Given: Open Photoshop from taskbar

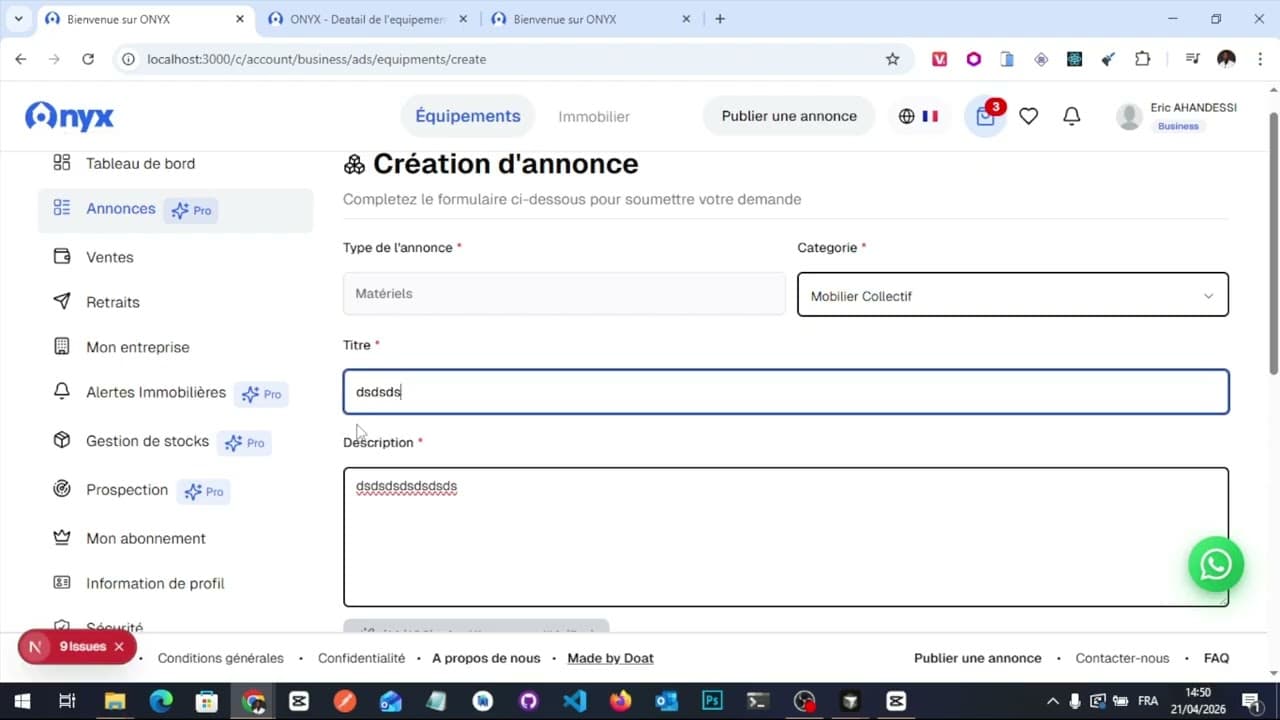Looking at the screenshot, I should coord(712,701).
